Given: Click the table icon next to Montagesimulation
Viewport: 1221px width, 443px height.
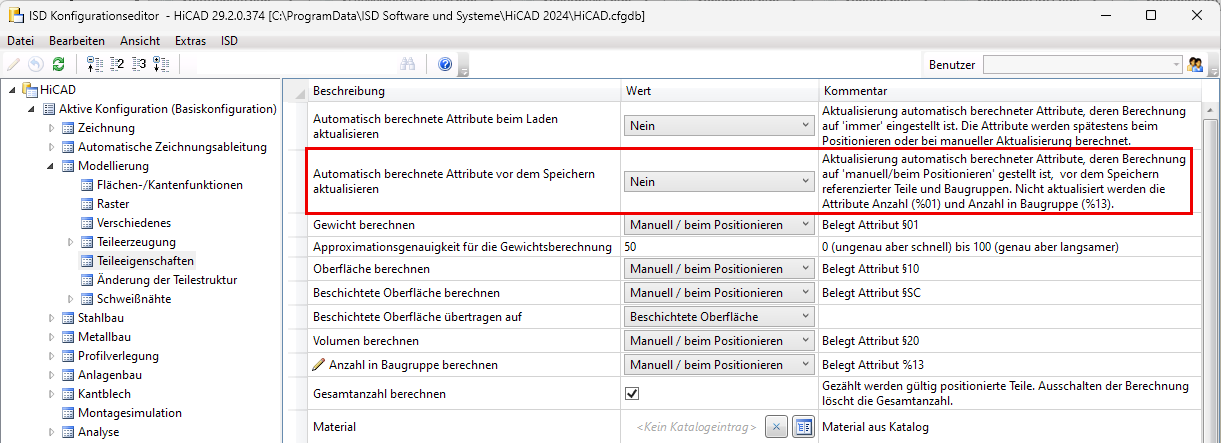Looking at the screenshot, I should [x=67, y=413].
